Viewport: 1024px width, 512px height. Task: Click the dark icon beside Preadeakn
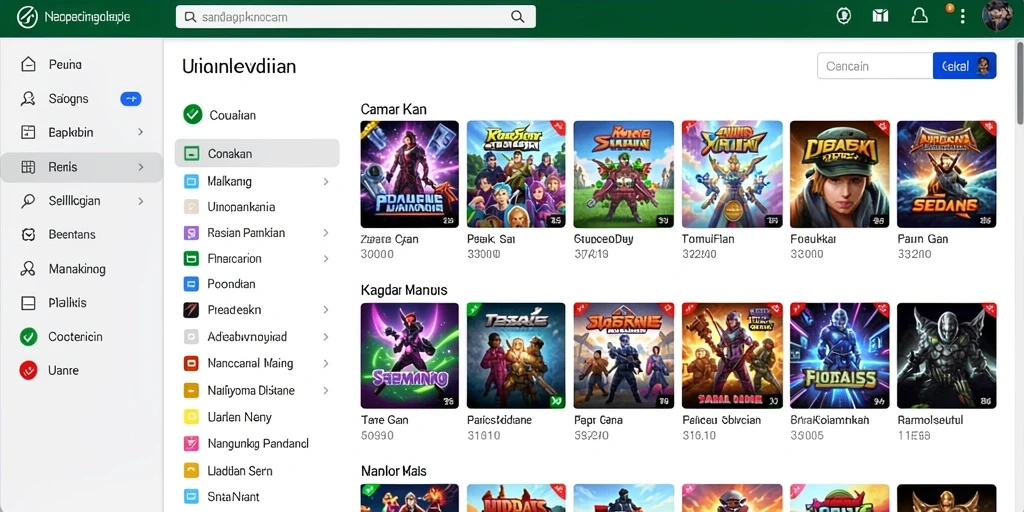click(191, 310)
